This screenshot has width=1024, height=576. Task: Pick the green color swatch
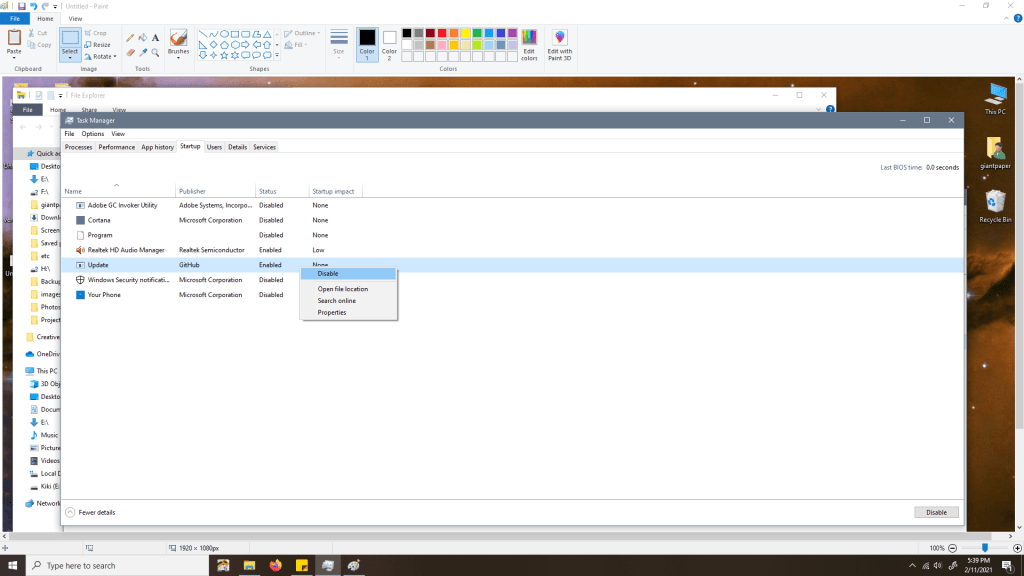click(x=477, y=33)
